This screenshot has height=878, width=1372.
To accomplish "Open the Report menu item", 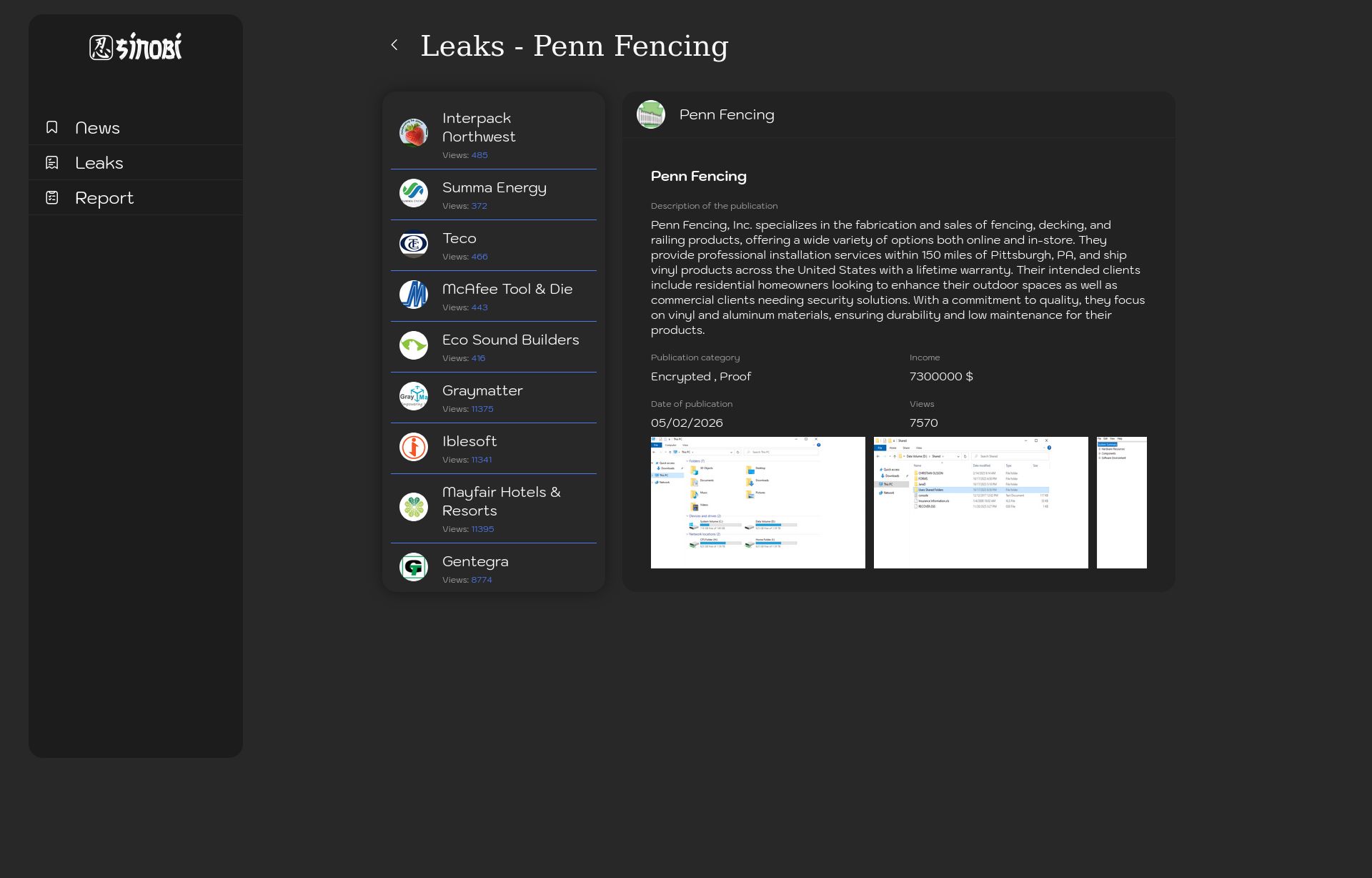I will (x=104, y=198).
